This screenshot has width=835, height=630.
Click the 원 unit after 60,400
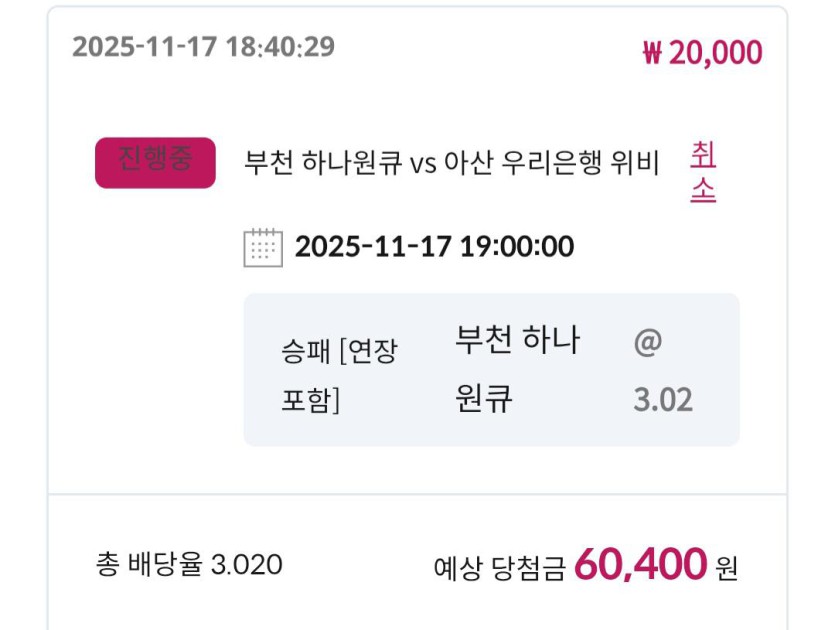[x=726, y=568]
